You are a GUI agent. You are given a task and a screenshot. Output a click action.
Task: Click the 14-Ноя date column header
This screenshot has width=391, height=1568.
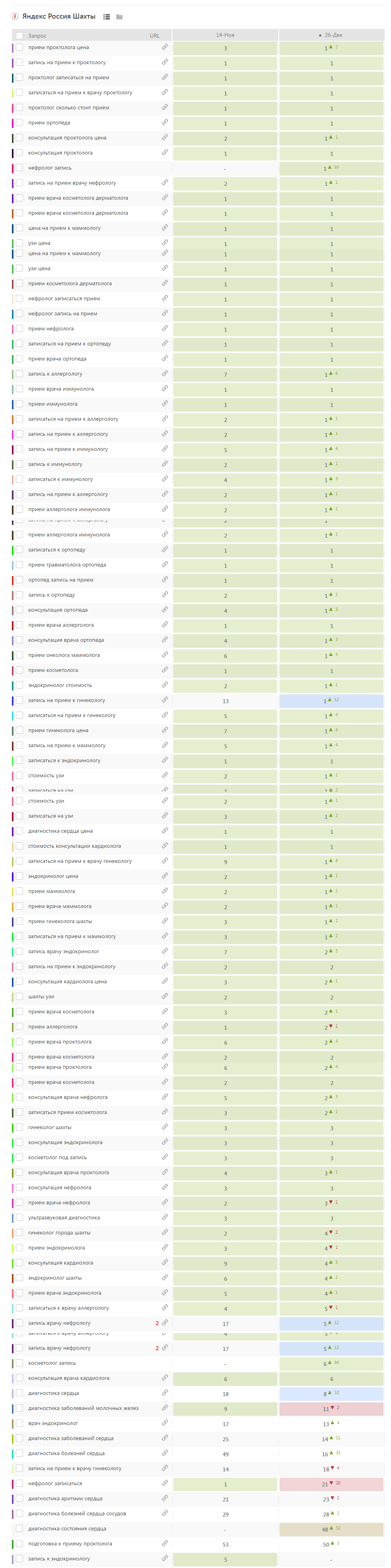coord(225,35)
